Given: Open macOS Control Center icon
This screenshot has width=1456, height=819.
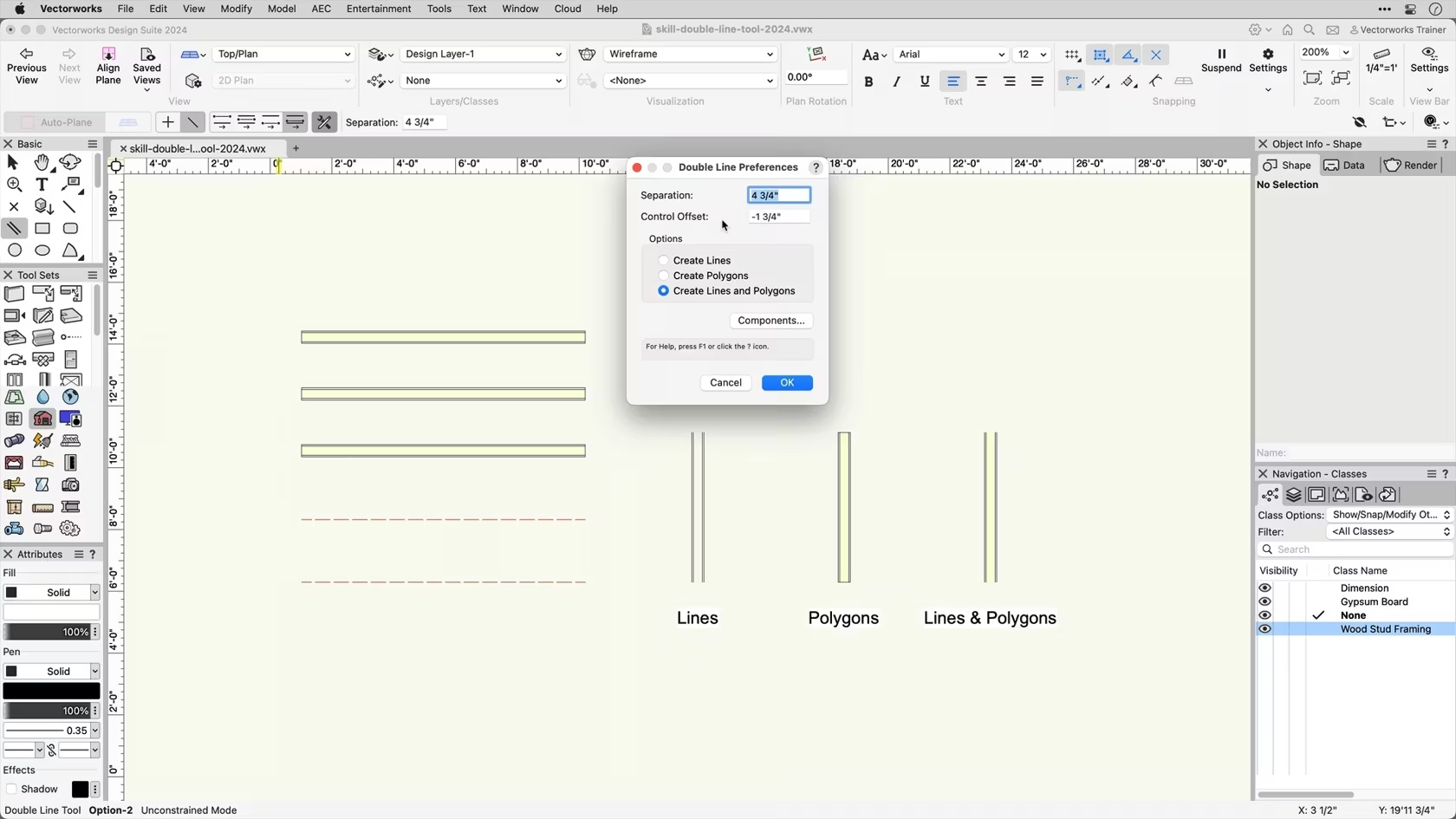Looking at the screenshot, I should 1410,9.
